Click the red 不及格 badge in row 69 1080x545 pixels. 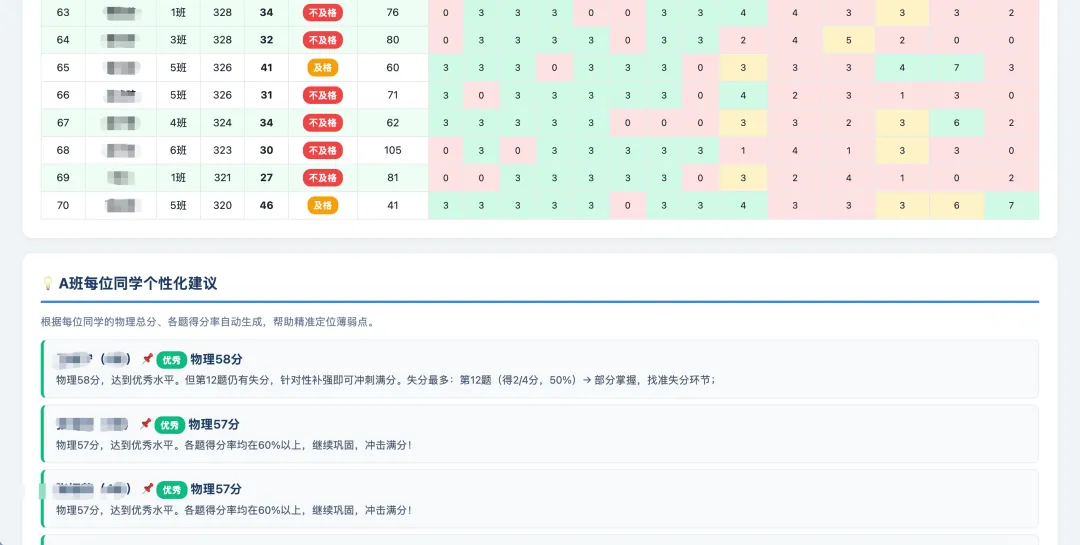tap(322, 178)
